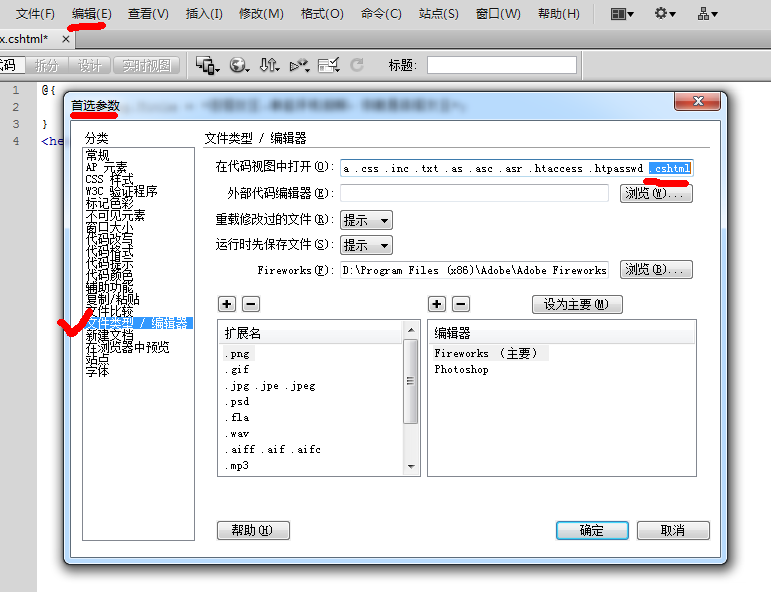The image size is (771, 592).
Task: Click the plus icon above the 扩展名 list
Action: 227,304
